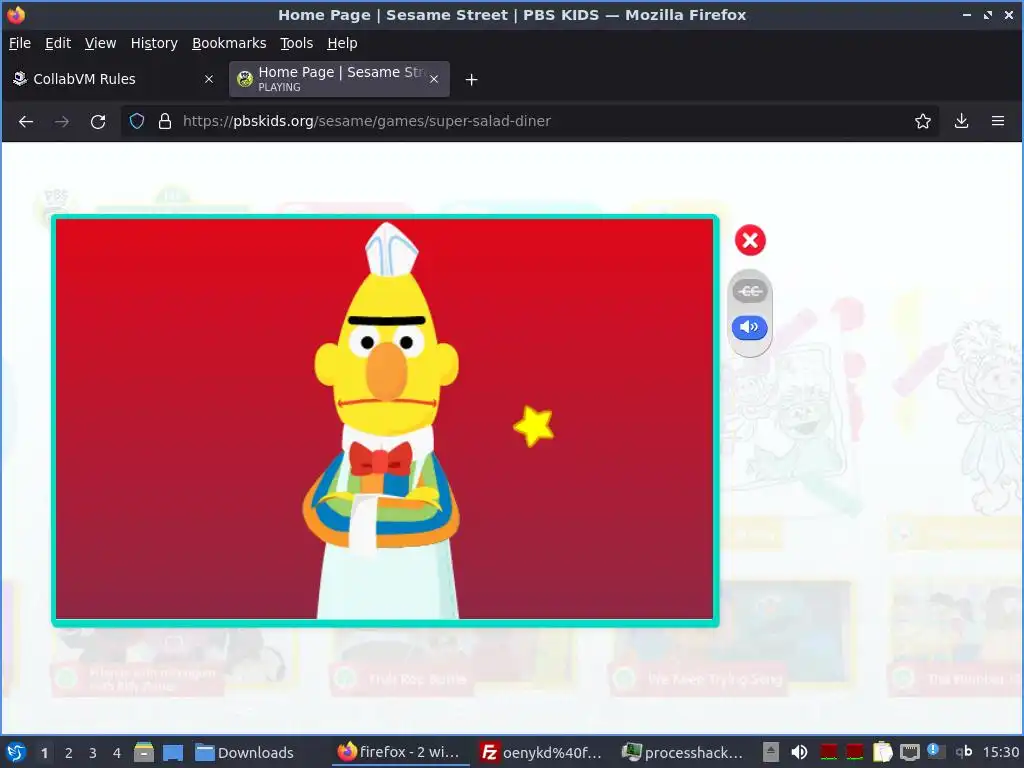Select the Home Page Sesame Street tab
The height and width of the screenshot is (768, 1024).
340,79
